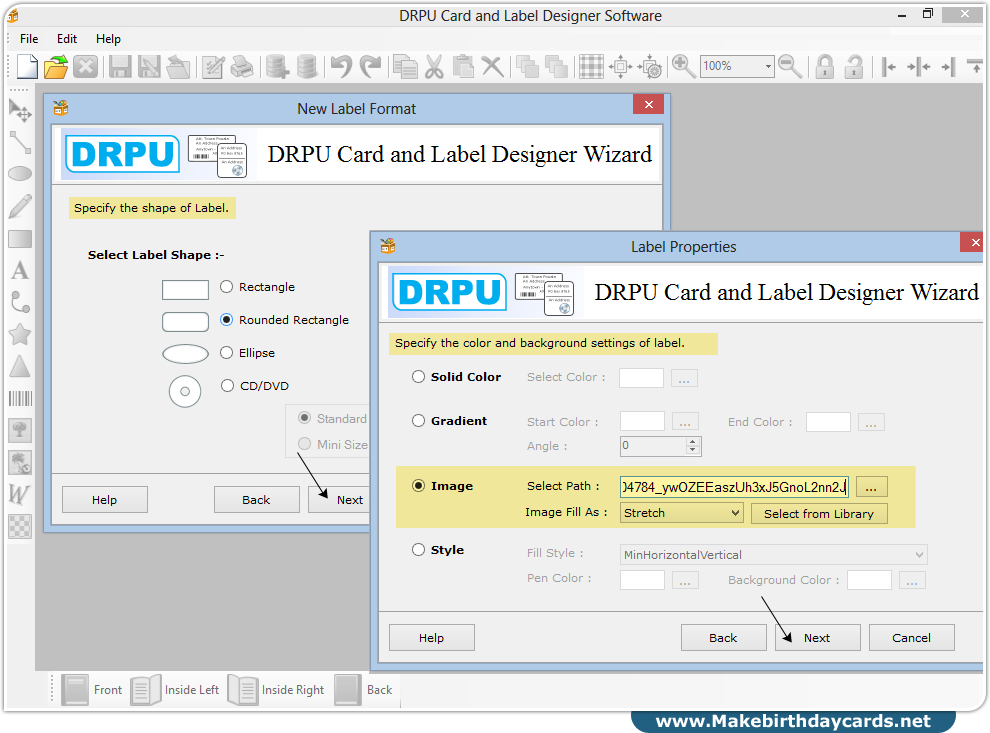Select the Text tool (letter A)
The width and height of the screenshot is (990, 733).
20,270
